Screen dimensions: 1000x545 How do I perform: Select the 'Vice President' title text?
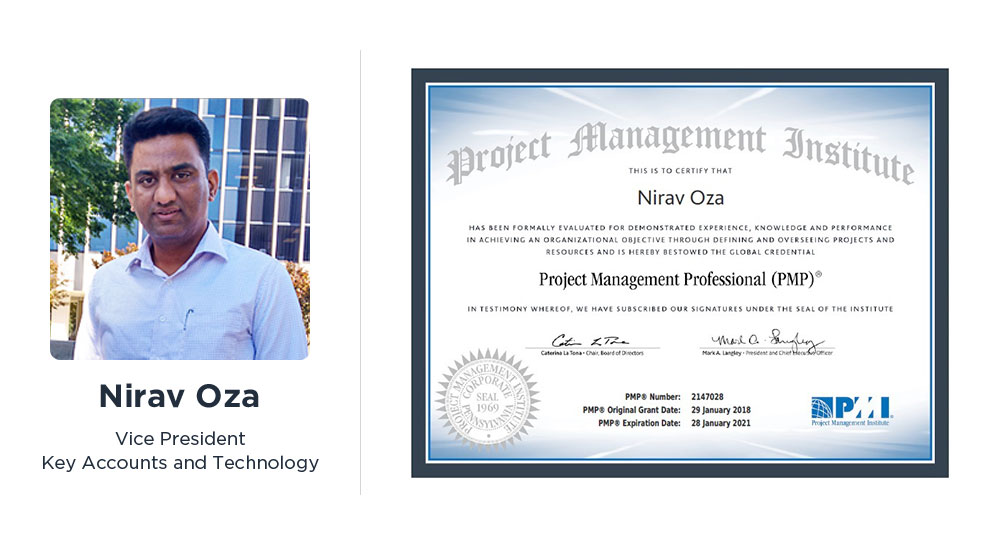(180, 439)
